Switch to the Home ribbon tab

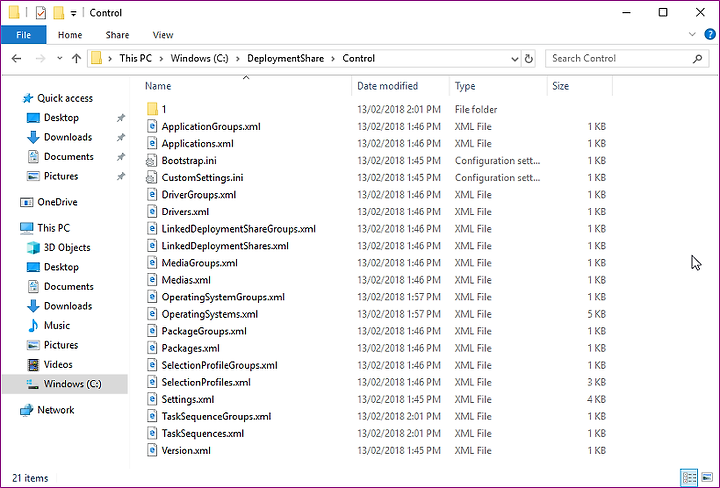[x=70, y=35]
